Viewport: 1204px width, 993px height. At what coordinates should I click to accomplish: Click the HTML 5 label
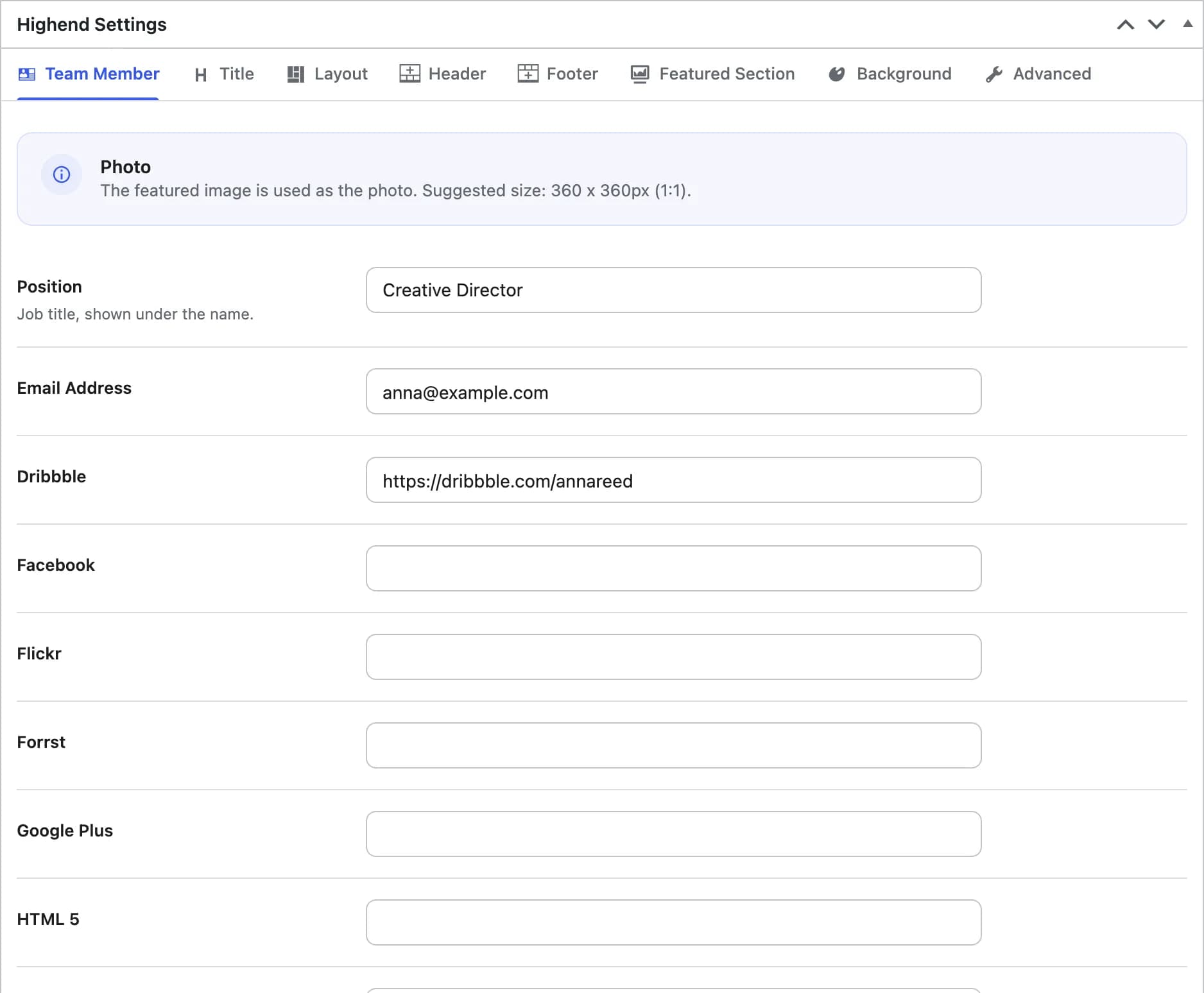point(48,919)
